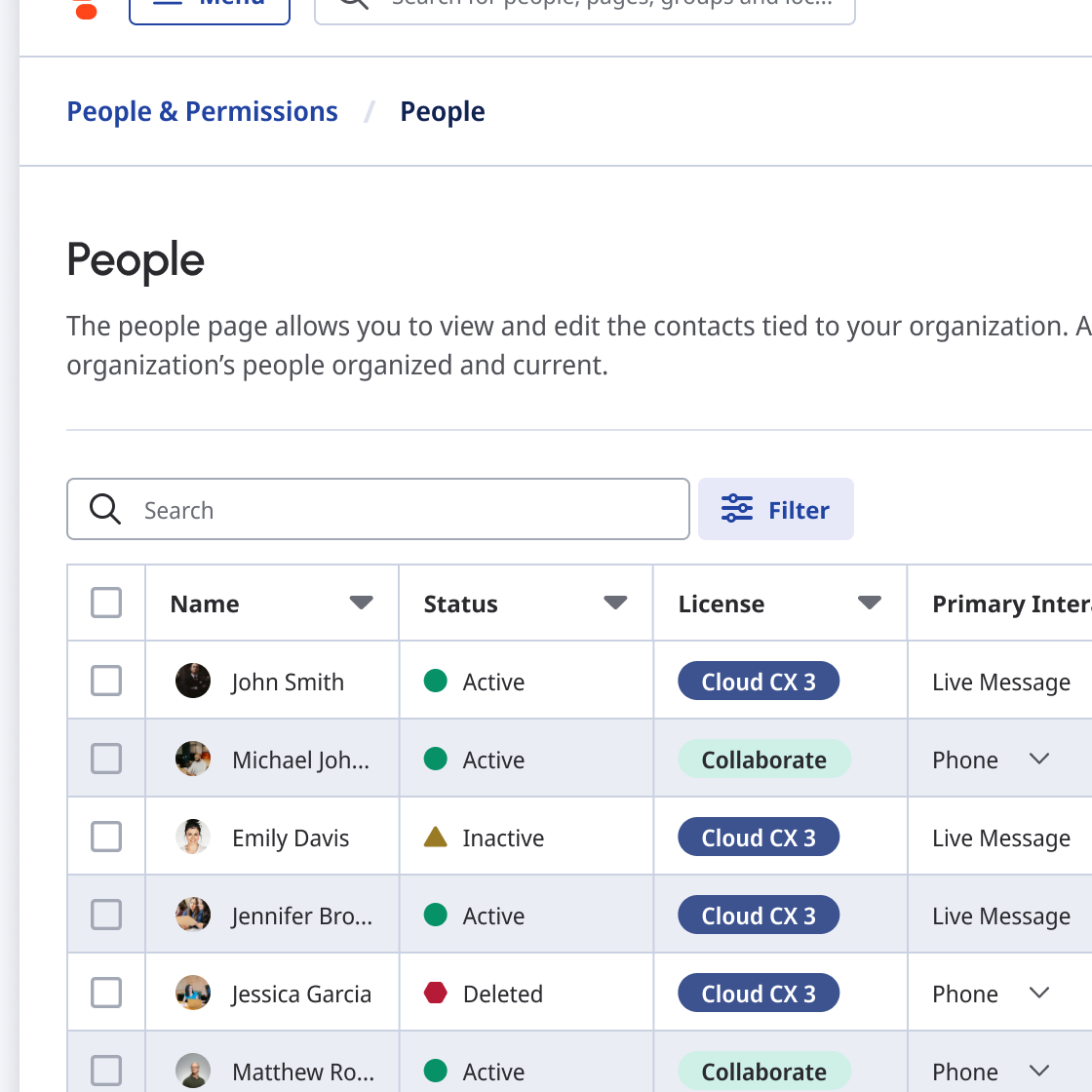Click Jennifer Bro... avatar photo

[x=193, y=916]
